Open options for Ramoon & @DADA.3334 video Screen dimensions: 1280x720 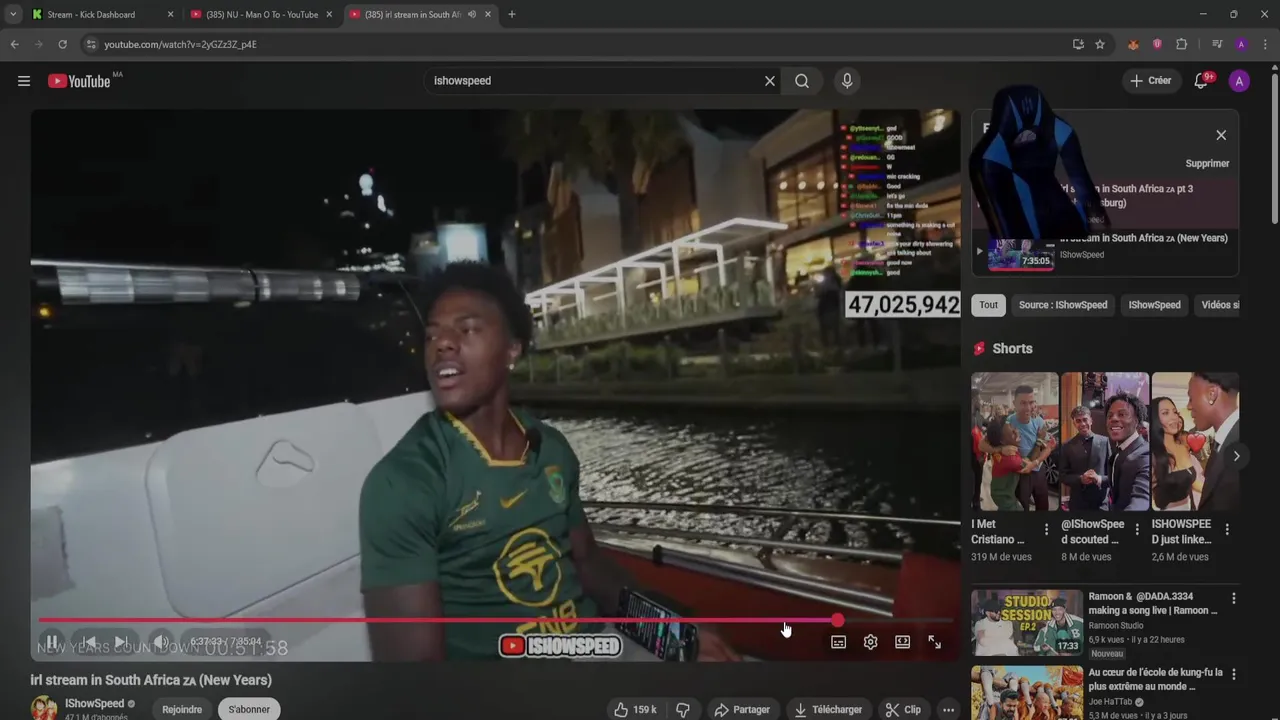1233,598
